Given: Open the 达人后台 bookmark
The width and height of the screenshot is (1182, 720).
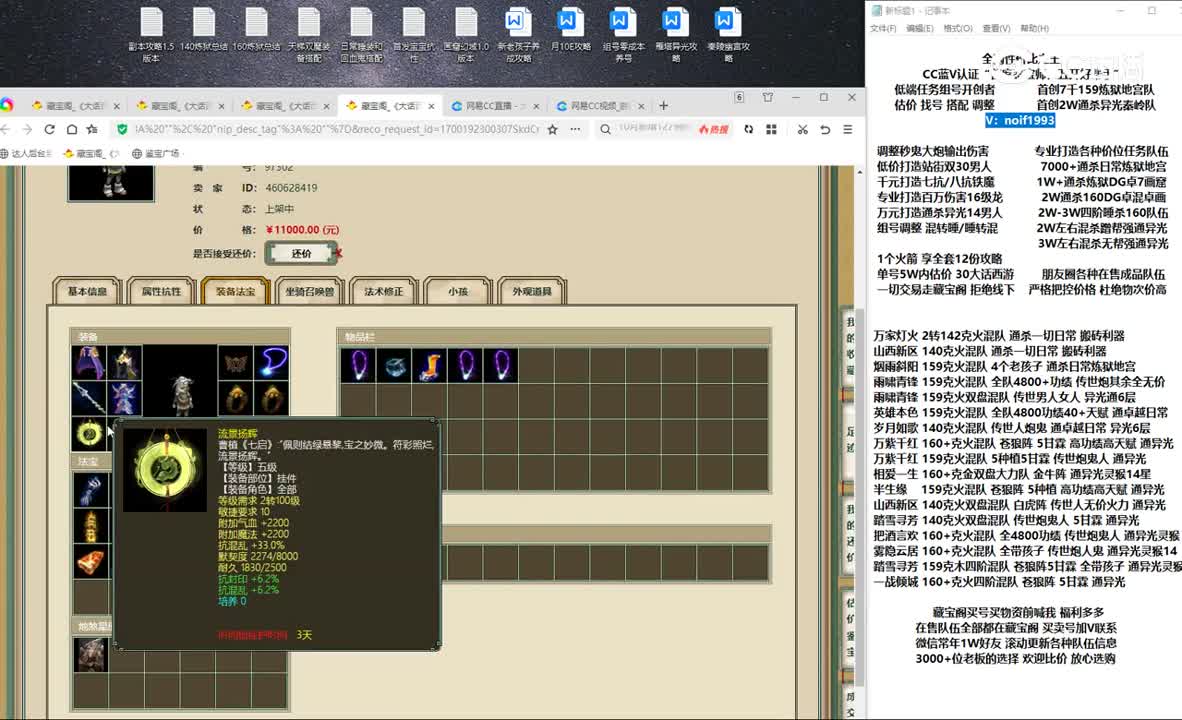Looking at the screenshot, I should coord(26,153).
